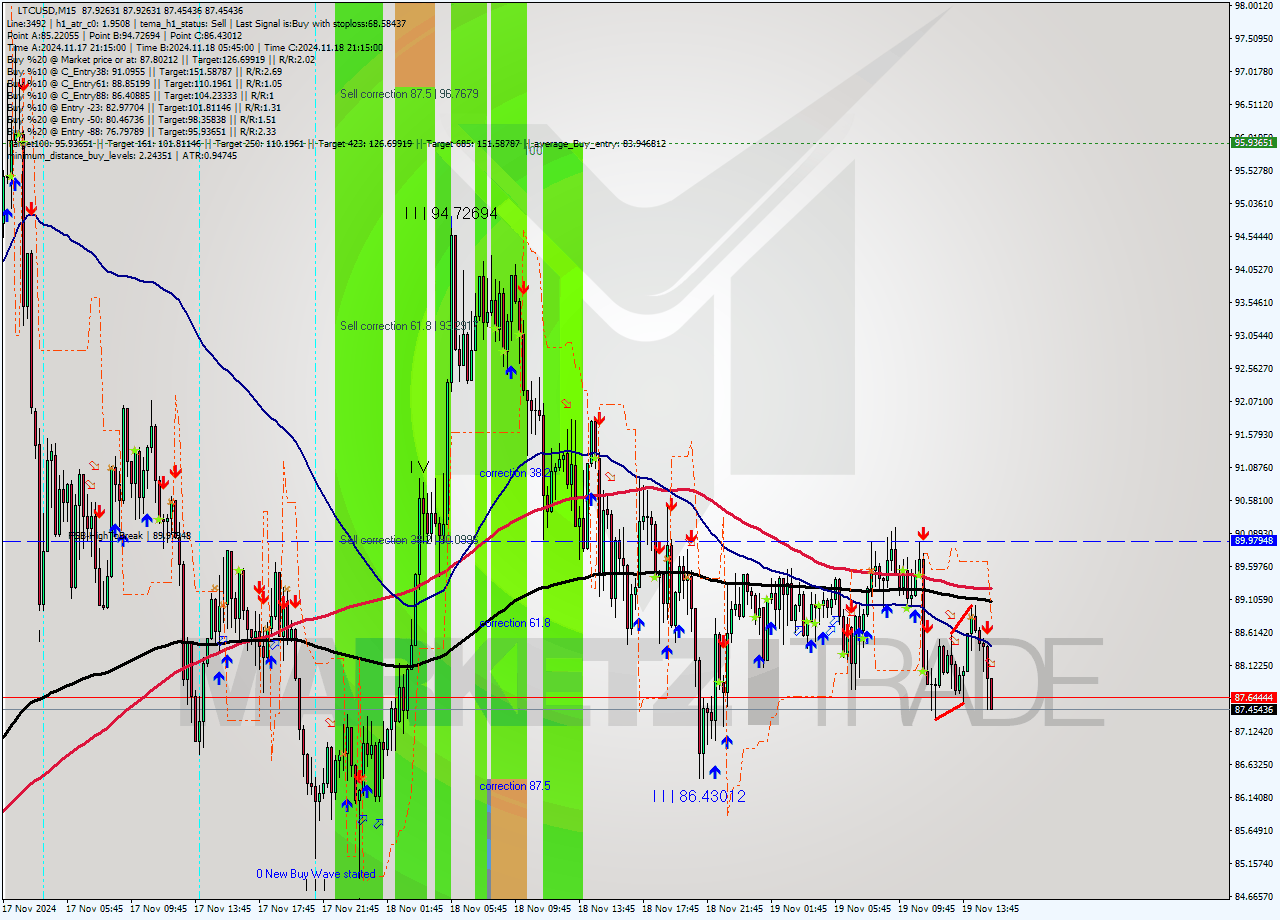Click the '17 Nov 2024' time axis label

click(27, 909)
